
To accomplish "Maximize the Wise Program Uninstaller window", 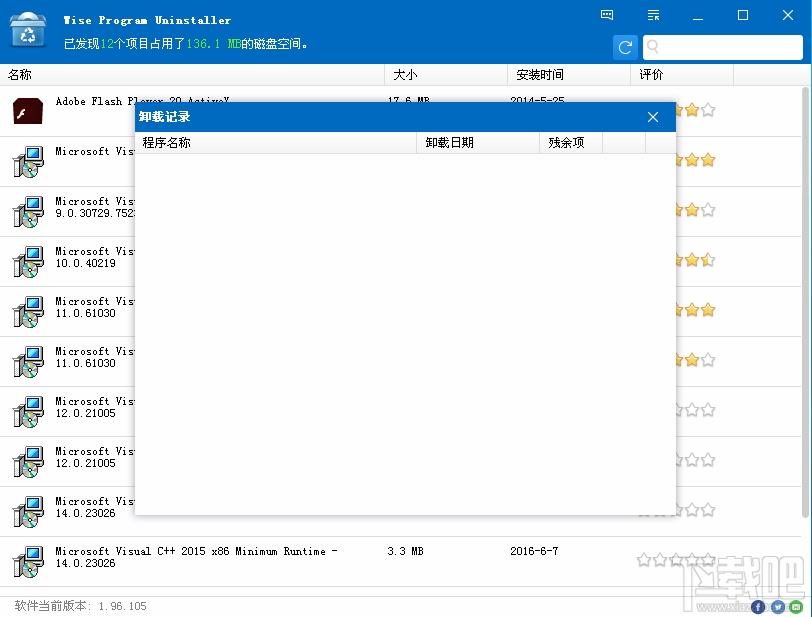I will point(743,16).
